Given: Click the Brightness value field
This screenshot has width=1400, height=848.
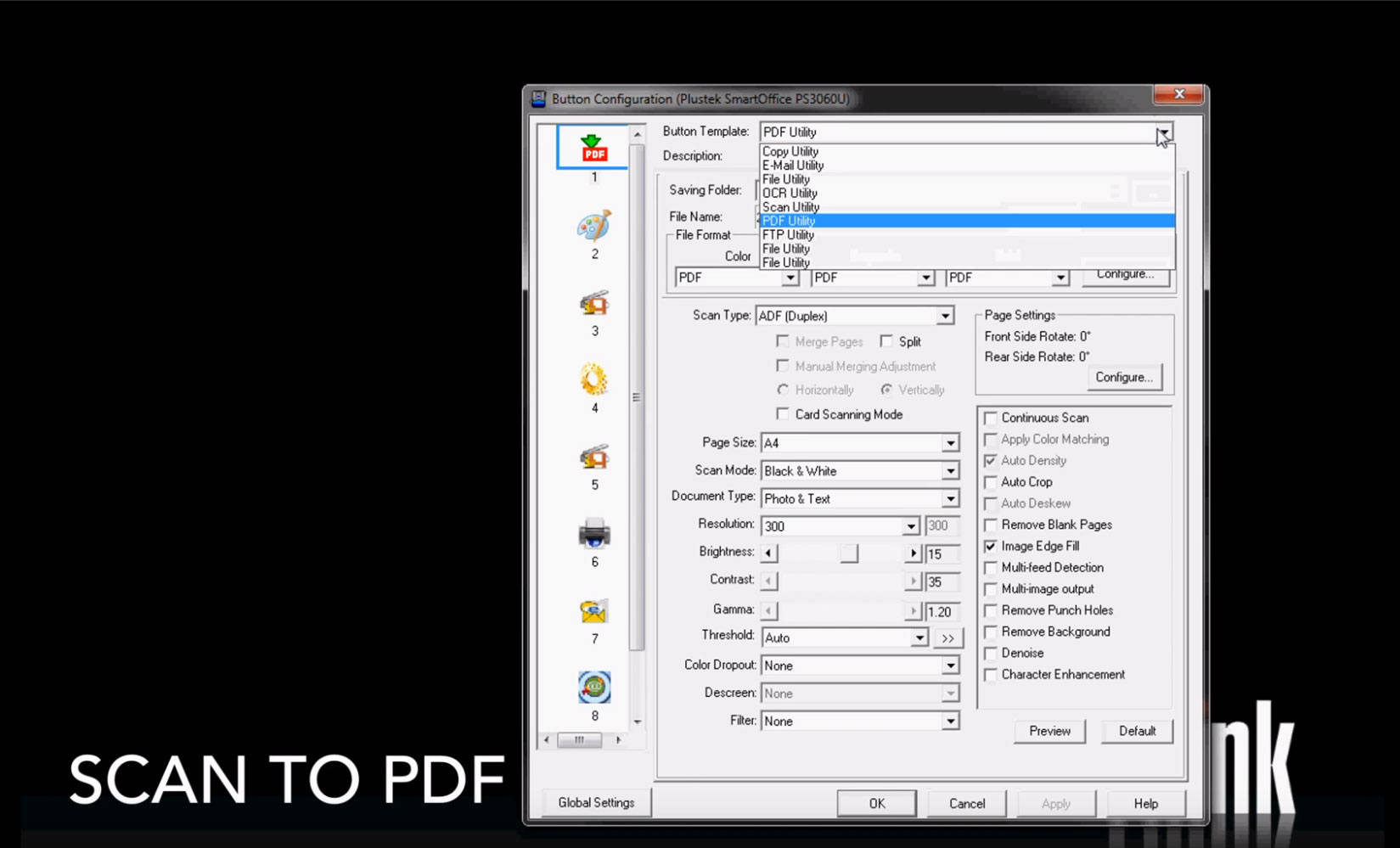Looking at the screenshot, I should click(942, 554).
